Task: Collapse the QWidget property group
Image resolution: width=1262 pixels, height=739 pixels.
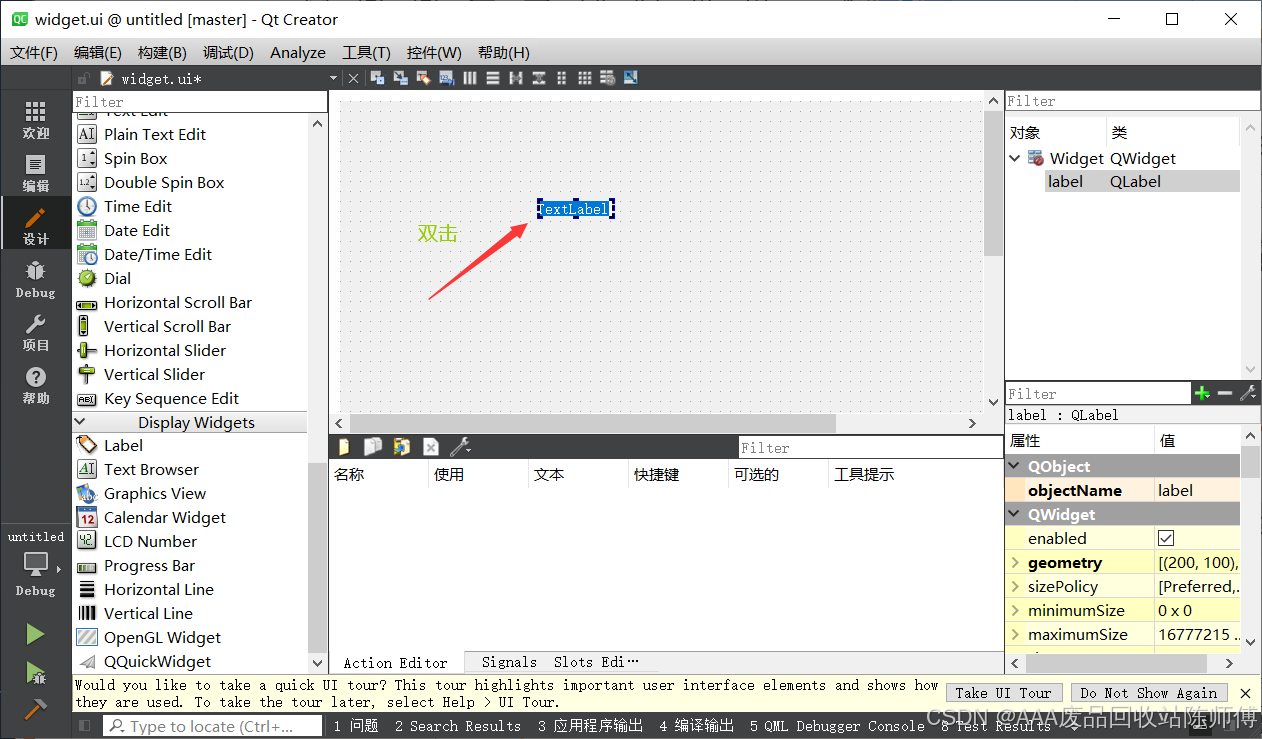Action: [1015, 514]
